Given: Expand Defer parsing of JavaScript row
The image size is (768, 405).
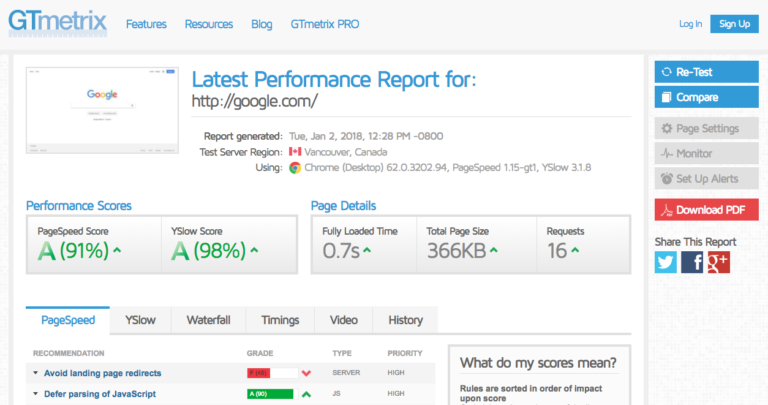Looking at the screenshot, I should pos(99,394).
